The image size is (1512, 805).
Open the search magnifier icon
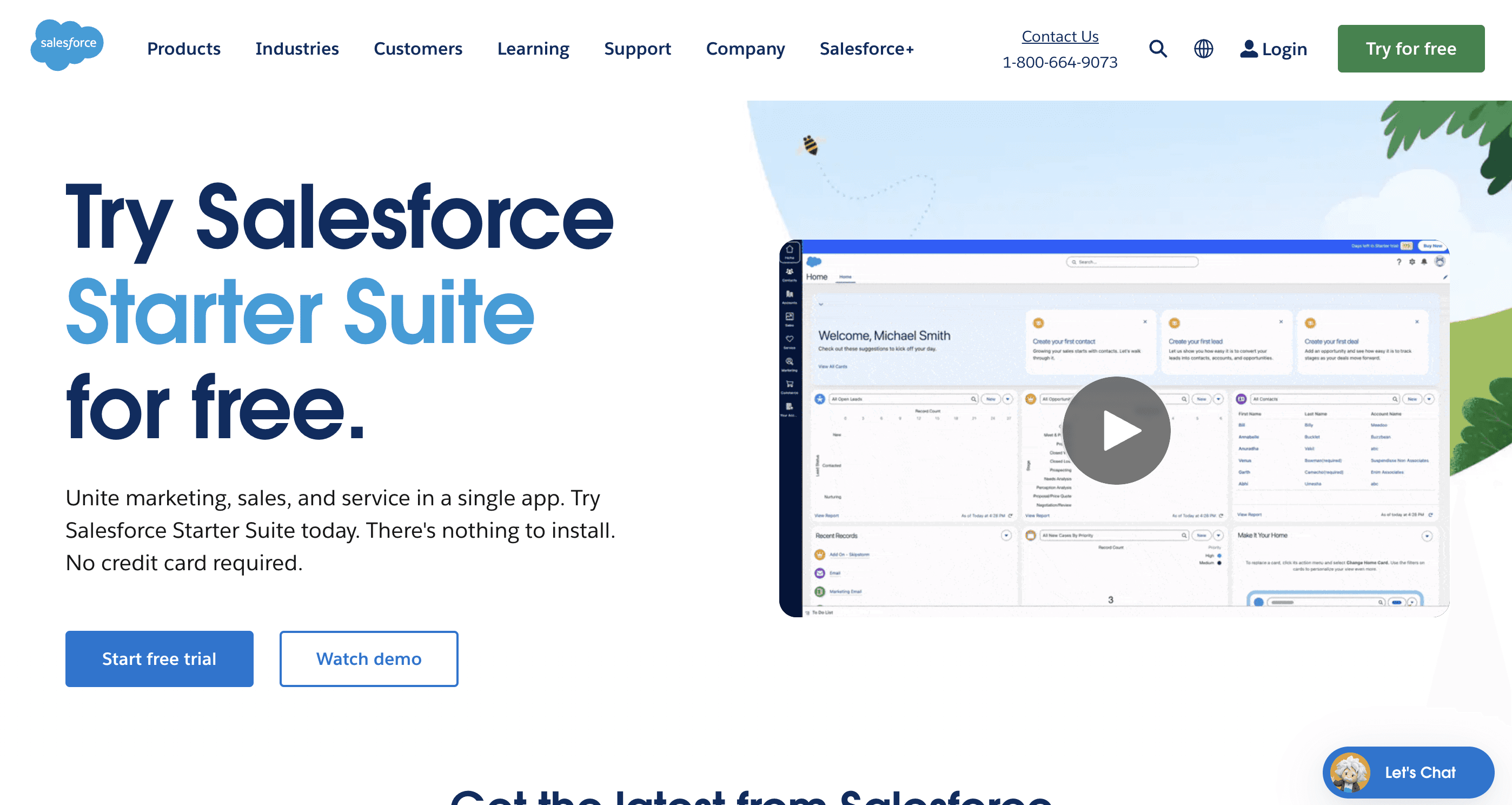(x=1157, y=49)
